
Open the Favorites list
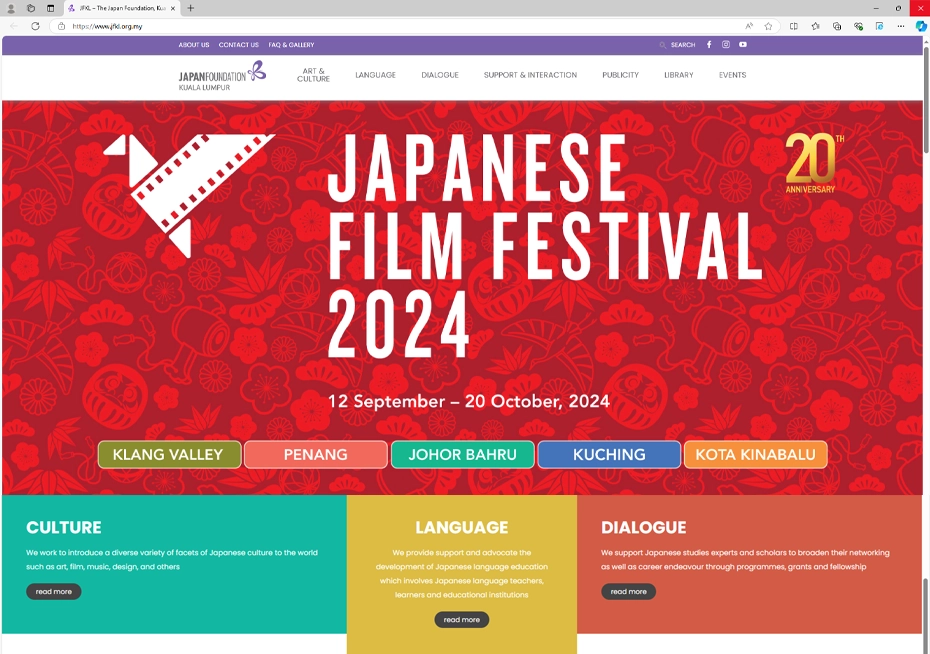pyautogui.click(x=816, y=26)
